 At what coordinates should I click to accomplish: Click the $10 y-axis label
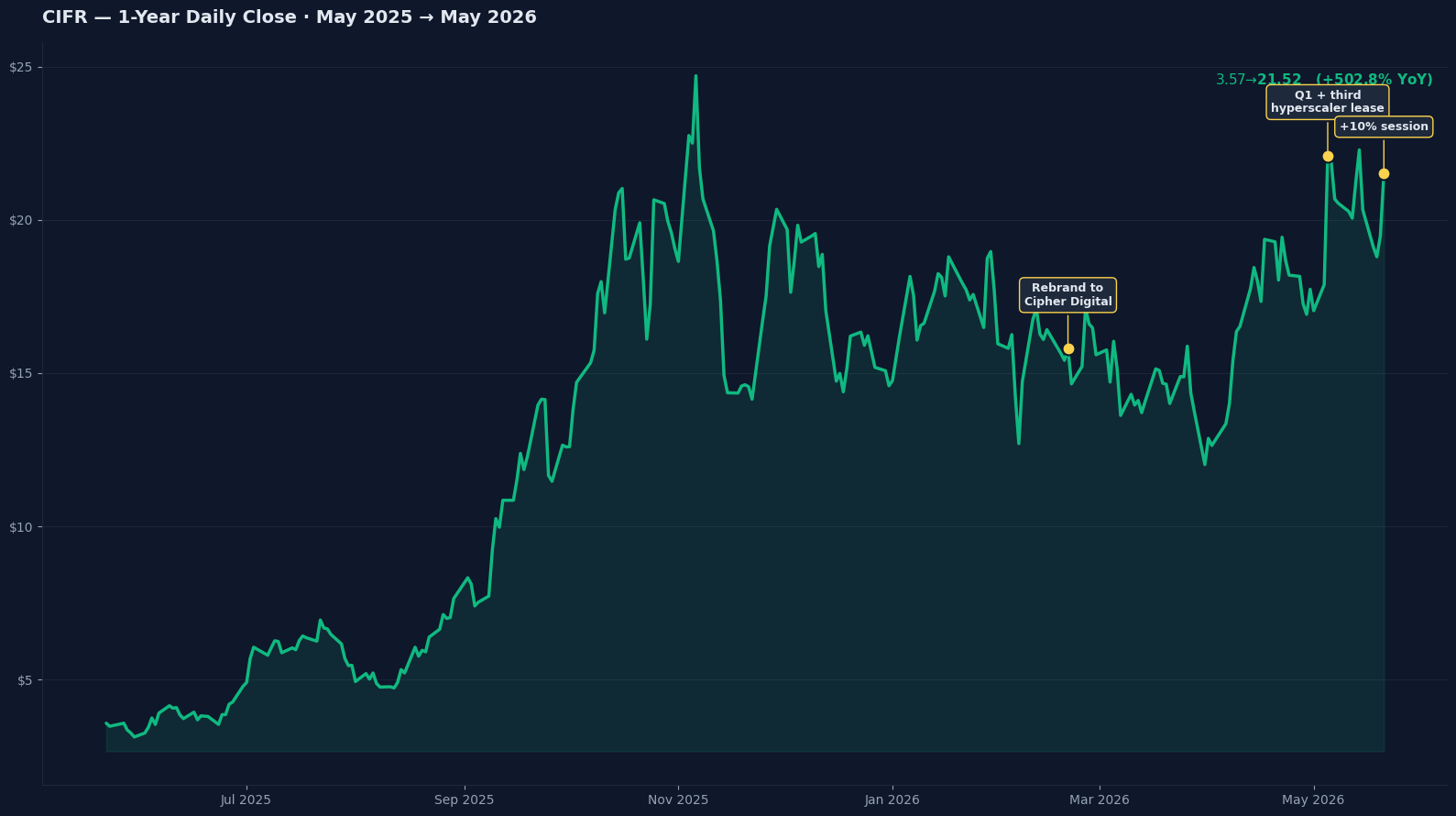tap(19, 527)
